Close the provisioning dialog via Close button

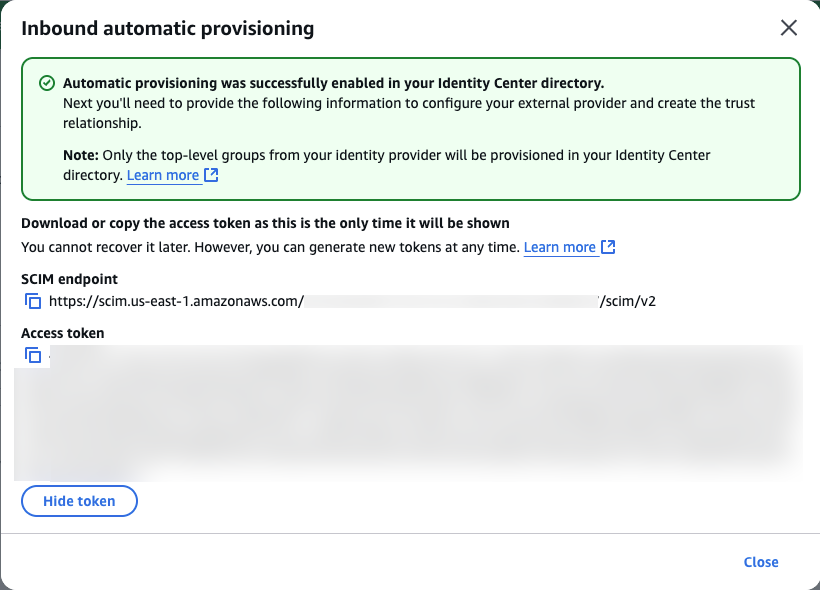pos(760,562)
